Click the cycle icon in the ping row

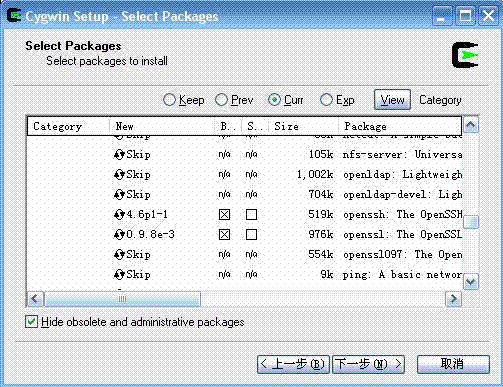(x=119, y=275)
